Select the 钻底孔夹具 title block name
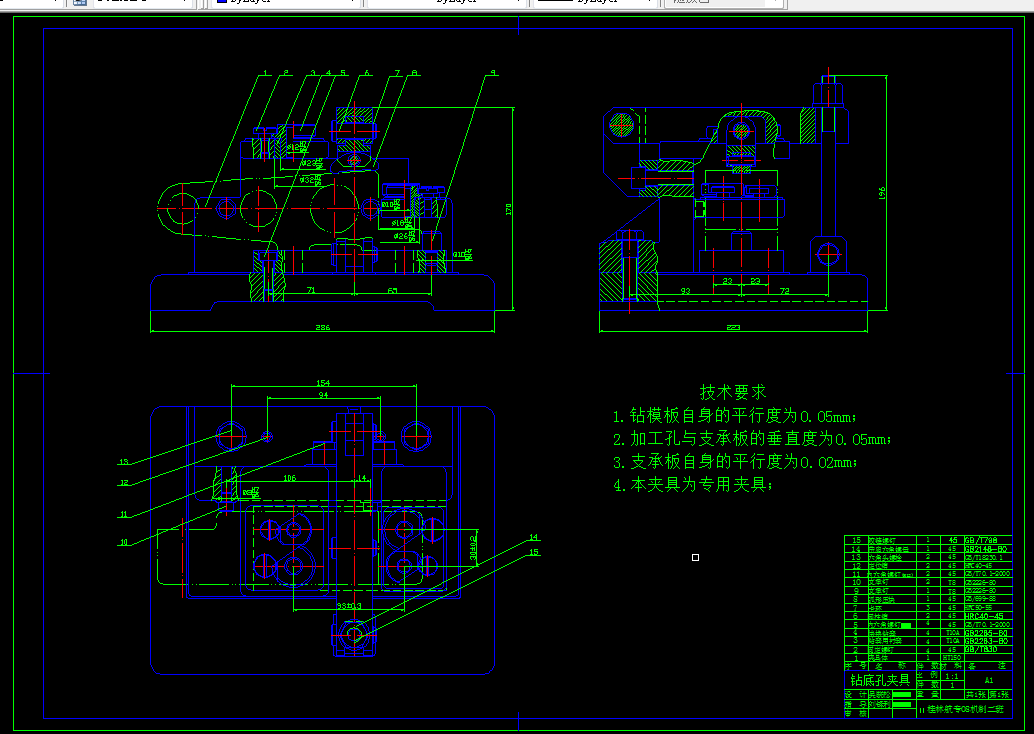This screenshot has width=1034, height=734. tap(880, 680)
